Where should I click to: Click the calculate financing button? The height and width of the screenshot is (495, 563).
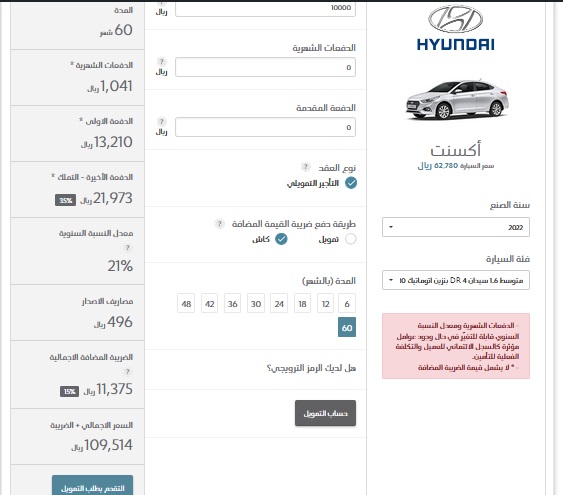(325, 413)
